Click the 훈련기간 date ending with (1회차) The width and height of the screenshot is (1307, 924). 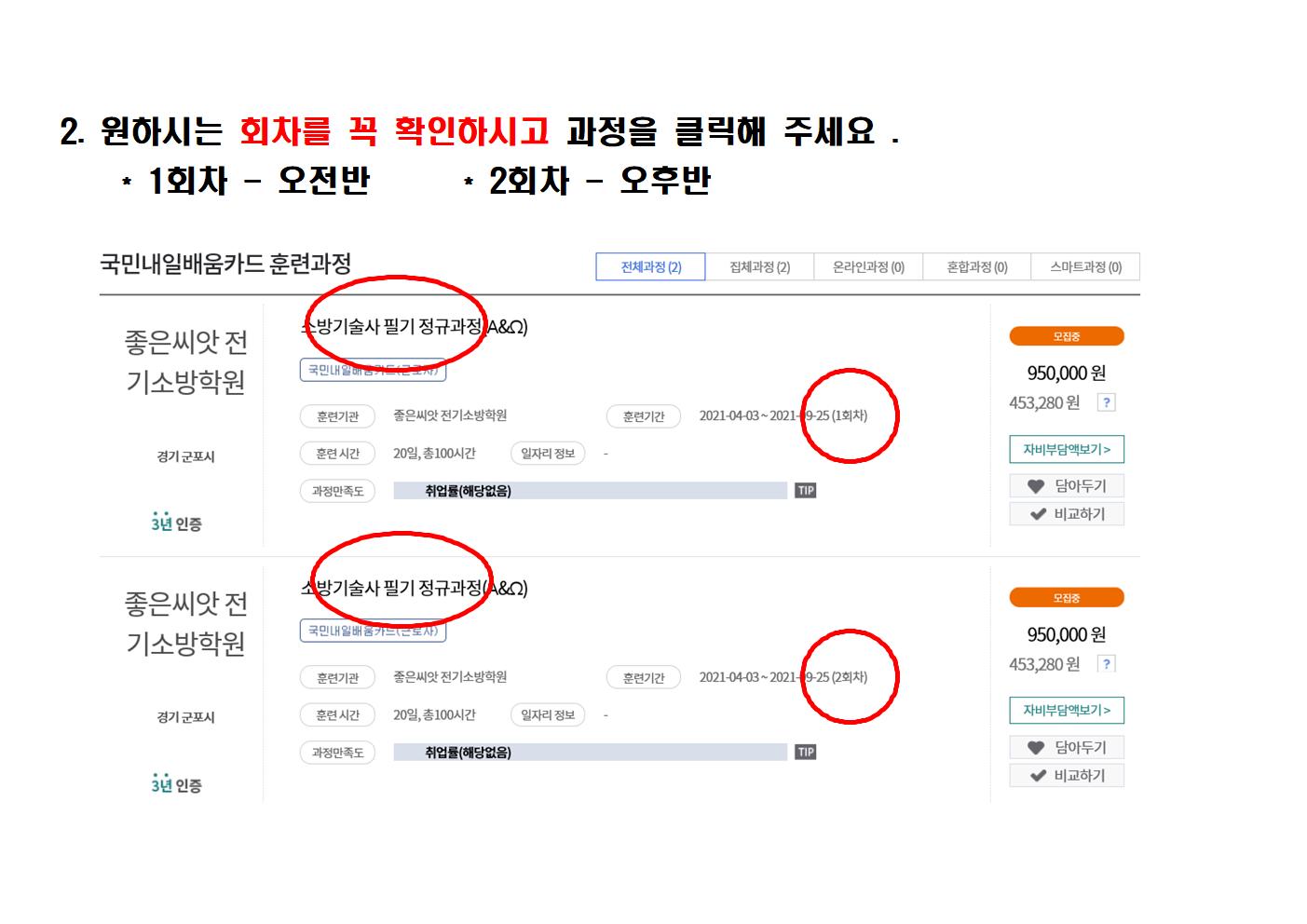click(783, 415)
